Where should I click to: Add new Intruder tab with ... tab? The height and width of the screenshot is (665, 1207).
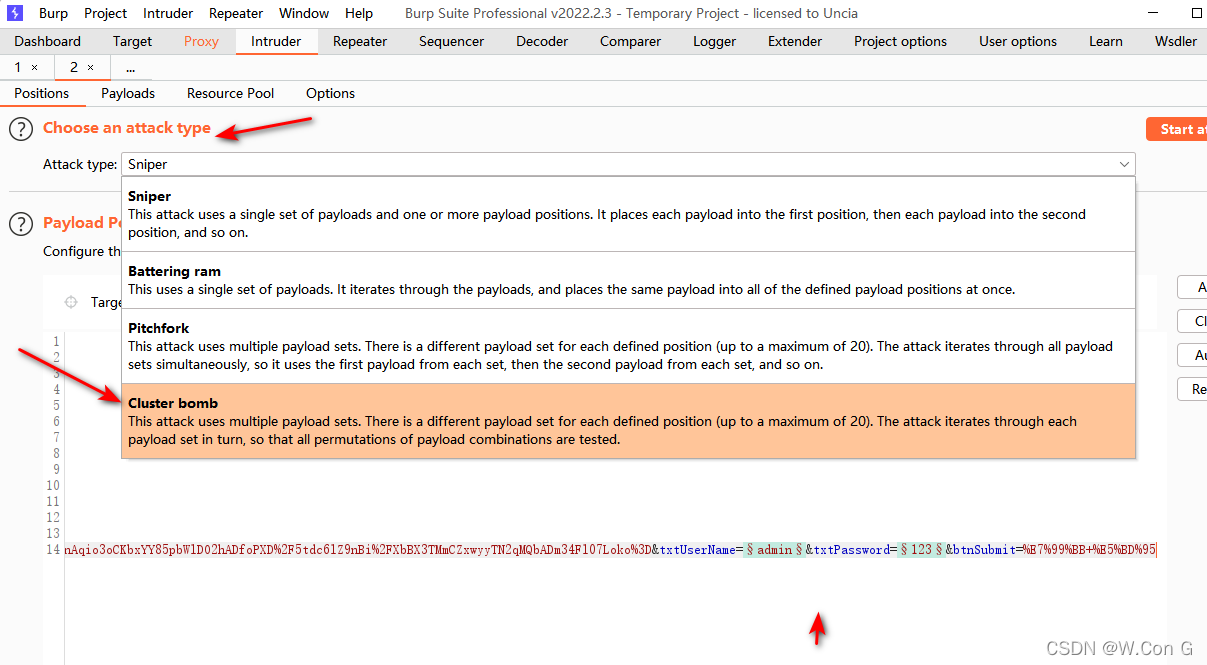(131, 67)
